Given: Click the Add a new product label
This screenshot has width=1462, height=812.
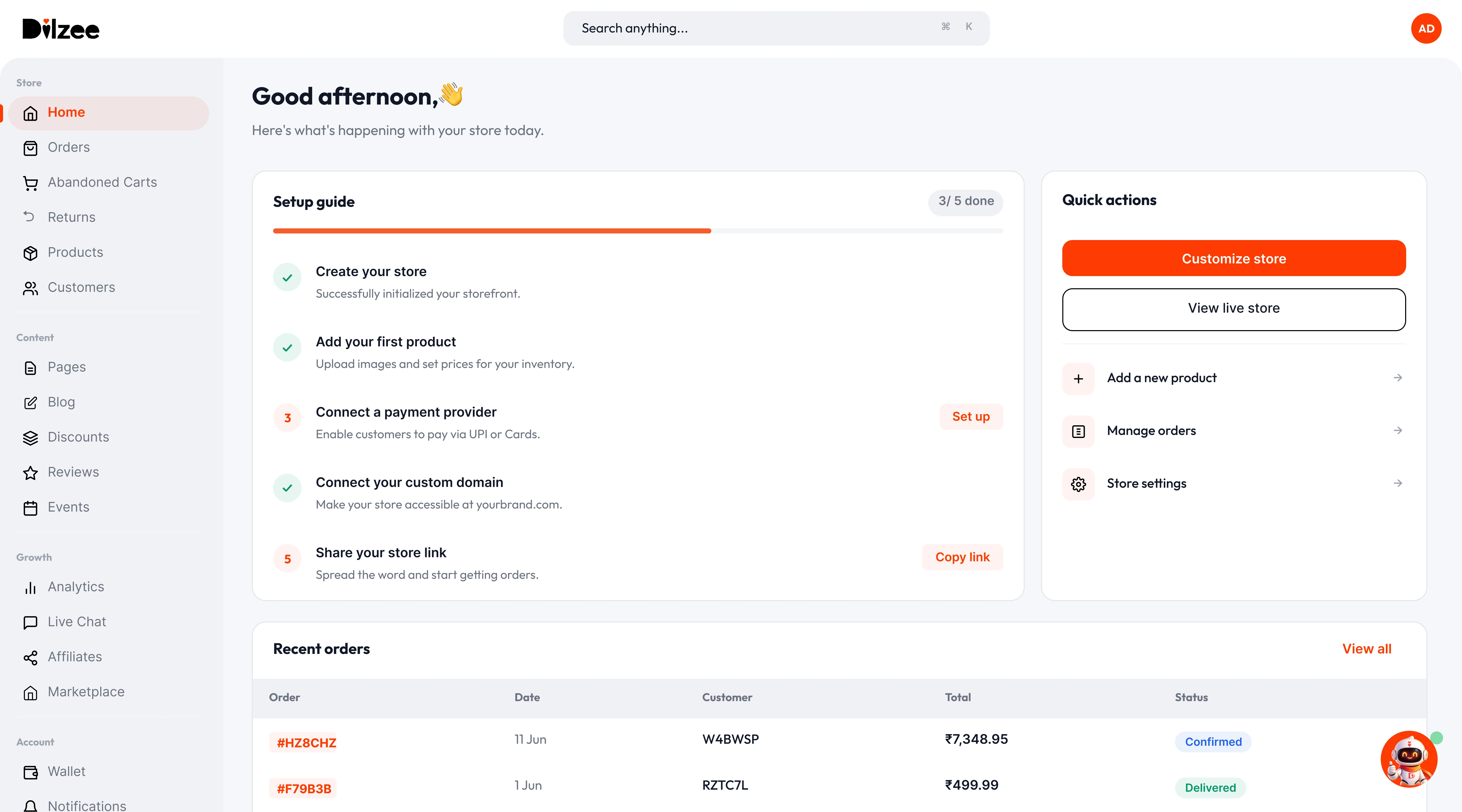Looking at the screenshot, I should (x=1161, y=378).
